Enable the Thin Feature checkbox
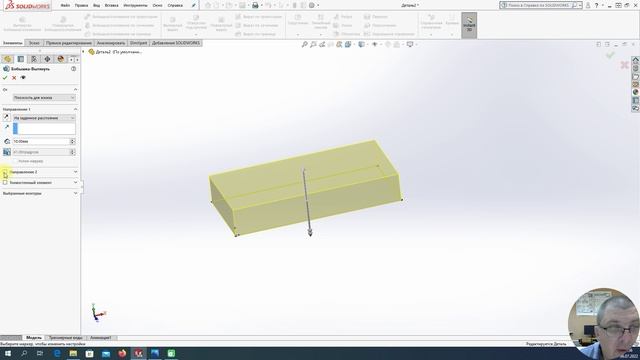Image resolution: width=640 pixels, height=360 pixels. tap(5, 182)
